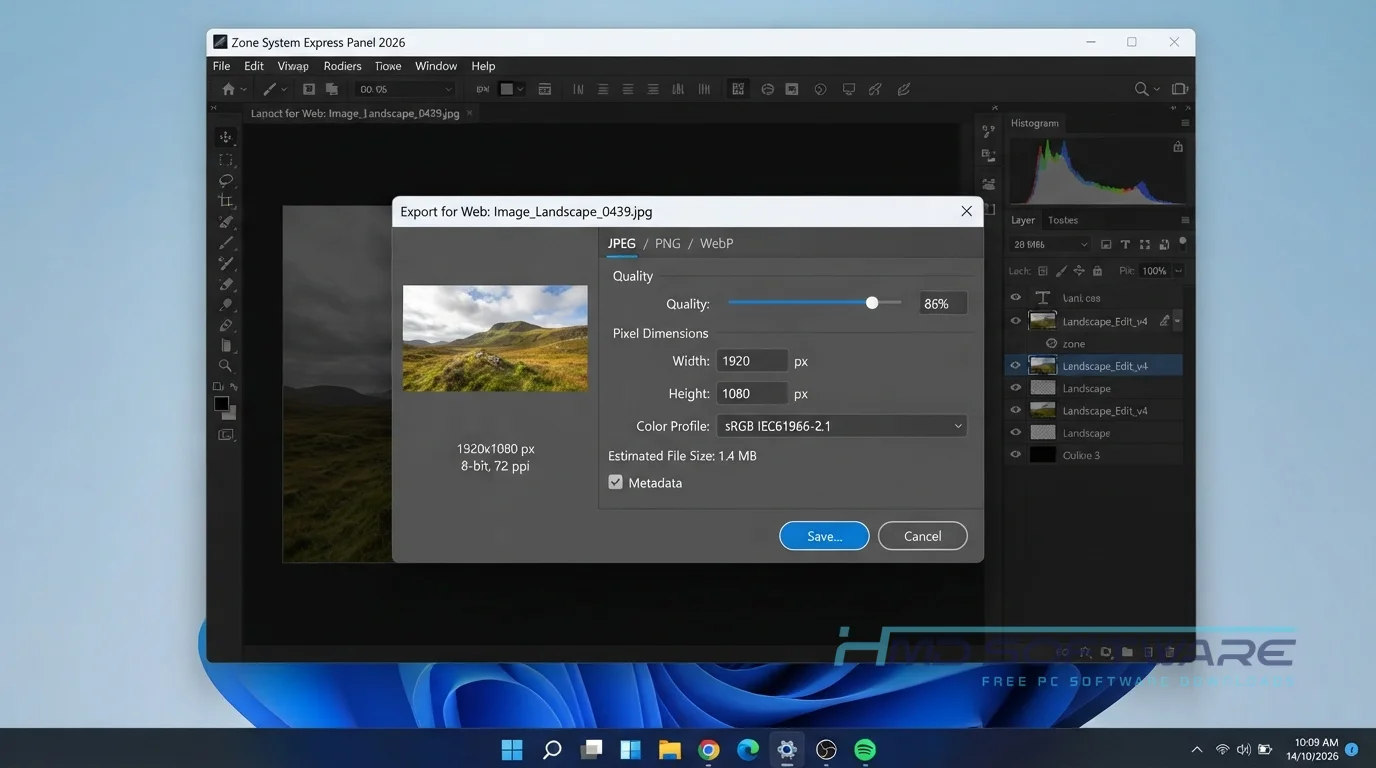
Task: Click the Quality slider handle
Action: 872,303
